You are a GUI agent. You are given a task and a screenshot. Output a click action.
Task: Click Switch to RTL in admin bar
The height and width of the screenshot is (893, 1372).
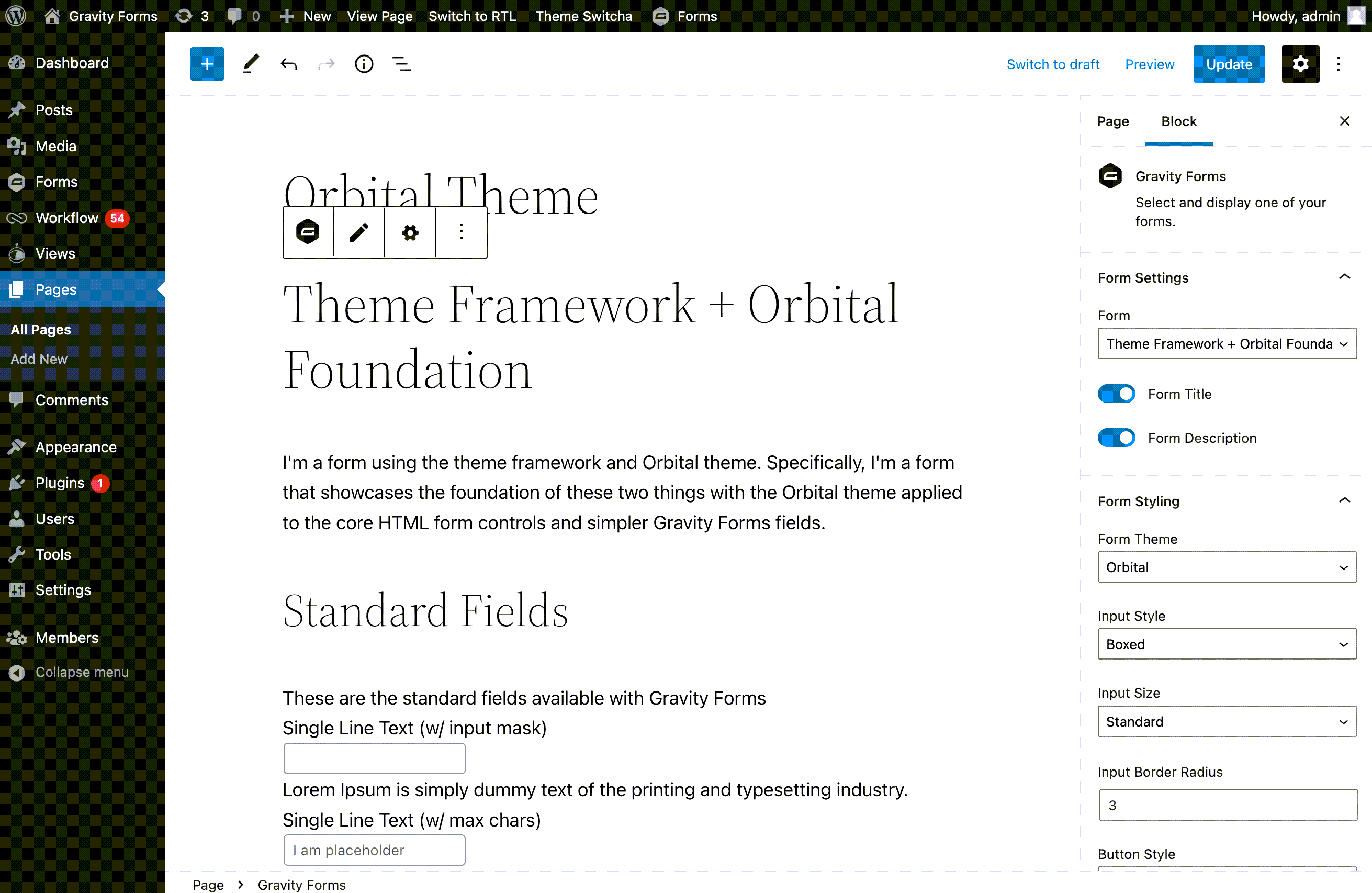(472, 16)
